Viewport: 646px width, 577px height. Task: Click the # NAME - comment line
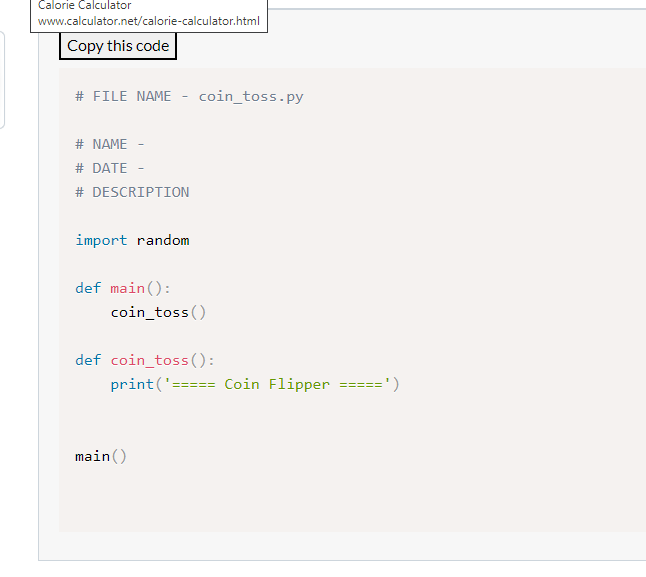point(110,144)
